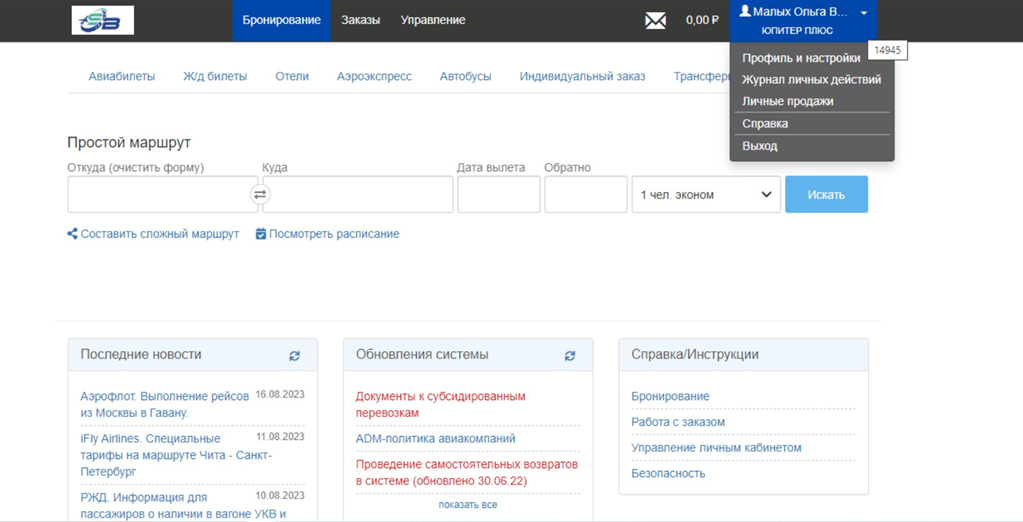
Task: Open ADM-политика авиакомпаний link
Action: 435,438
